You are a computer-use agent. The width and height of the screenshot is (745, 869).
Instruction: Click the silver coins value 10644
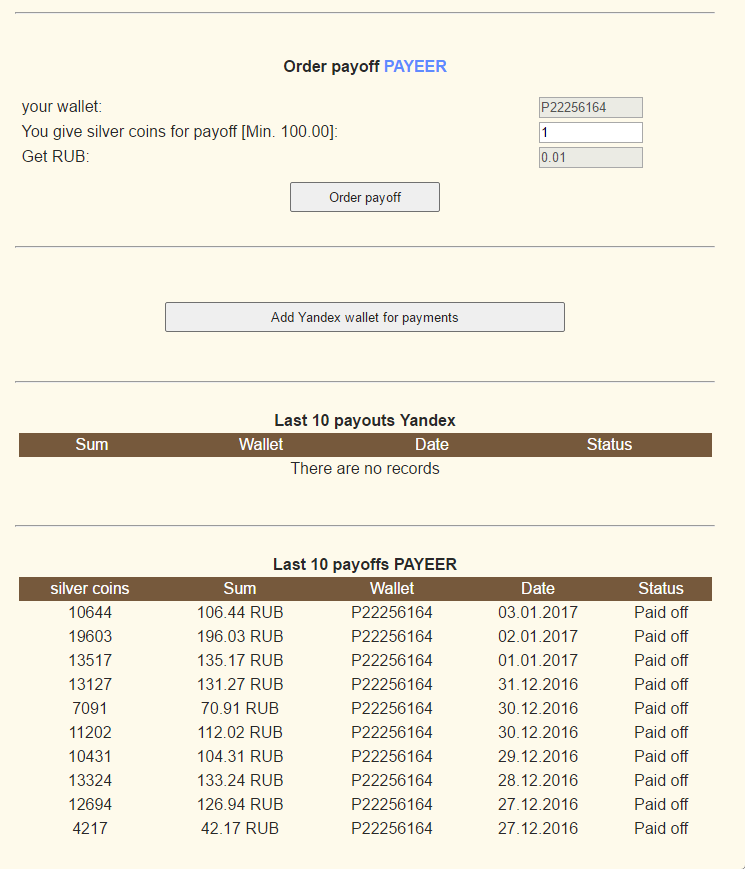90,612
